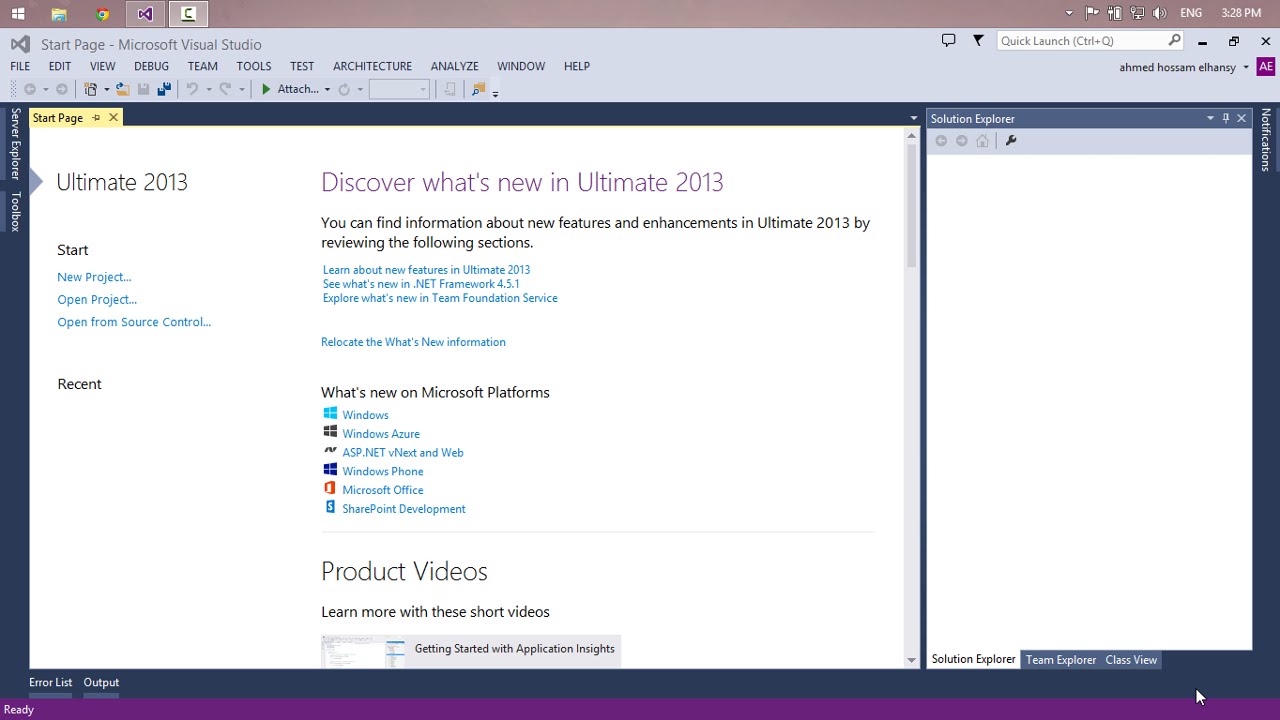
Task: Click the Undo toolbar icon
Action: tap(192, 89)
